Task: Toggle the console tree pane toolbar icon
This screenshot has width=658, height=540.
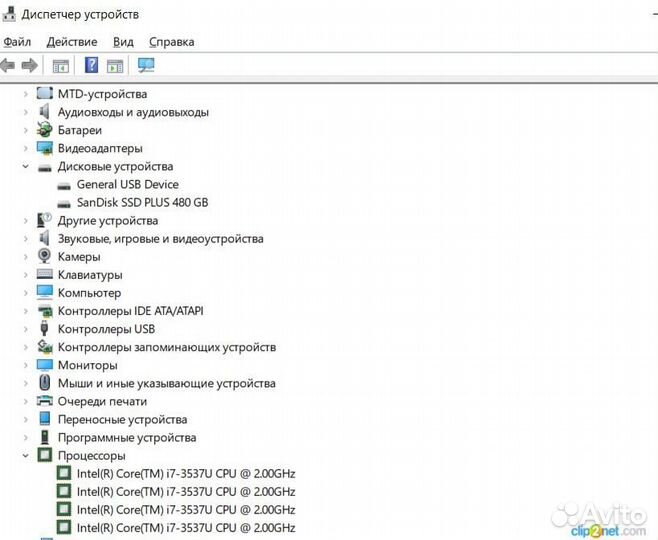Action: pos(60,66)
